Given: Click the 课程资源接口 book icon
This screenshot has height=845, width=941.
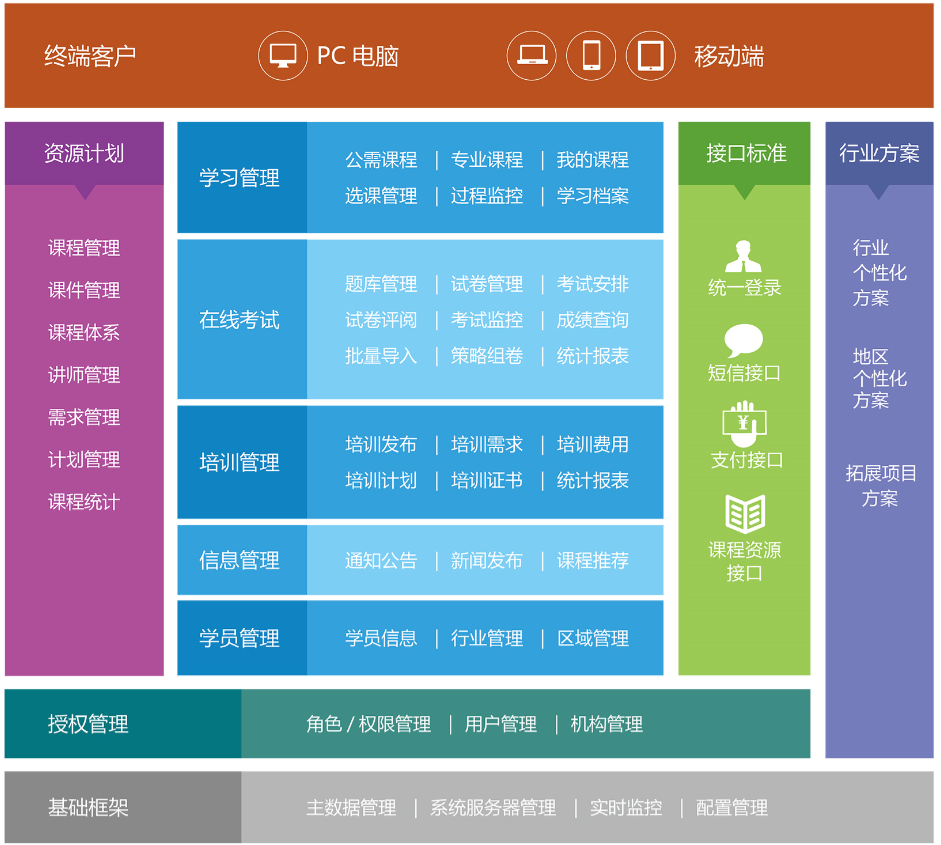Looking at the screenshot, I should pos(745,514).
